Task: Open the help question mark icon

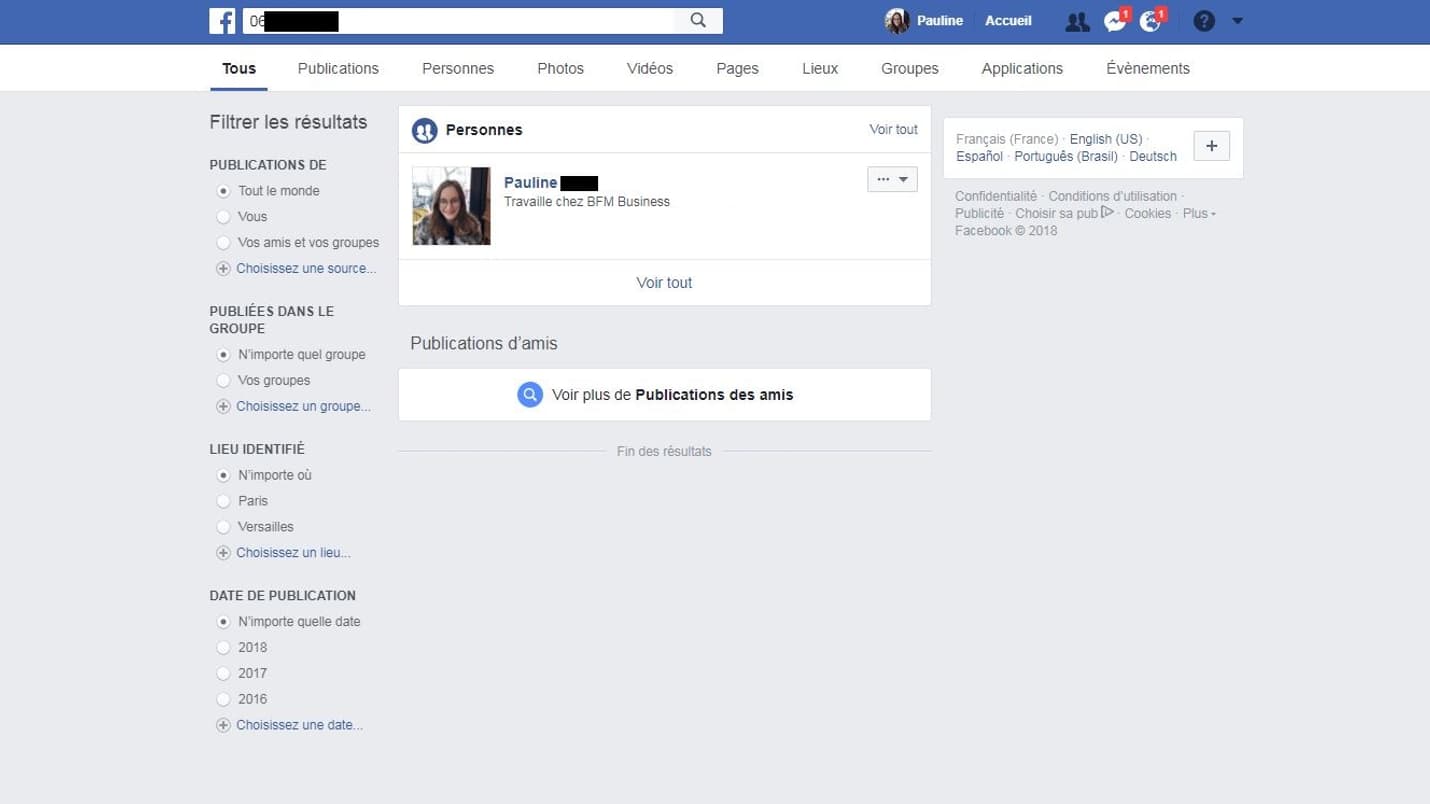Action: pos(1204,21)
